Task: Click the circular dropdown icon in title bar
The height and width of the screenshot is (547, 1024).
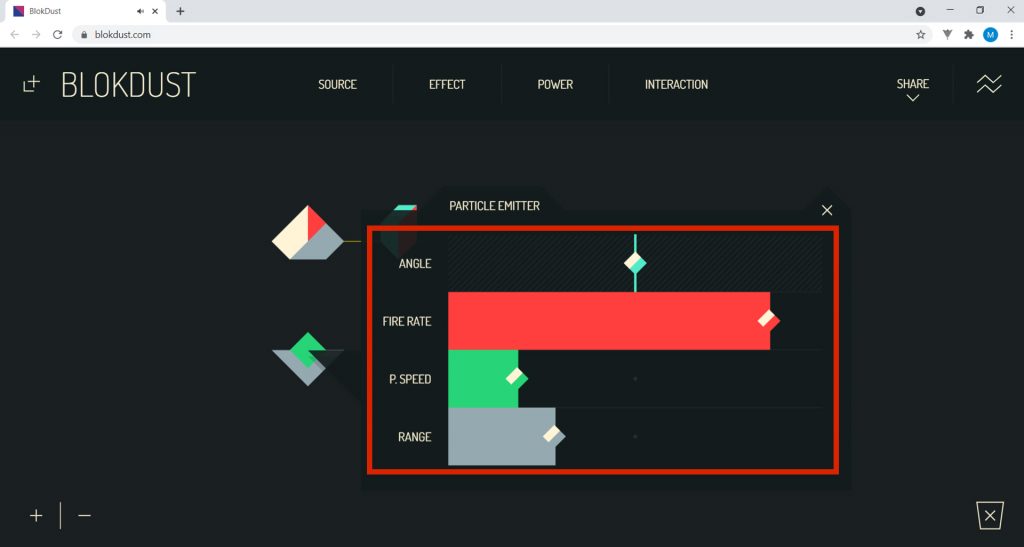Action: pyautogui.click(x=920, y=11)
